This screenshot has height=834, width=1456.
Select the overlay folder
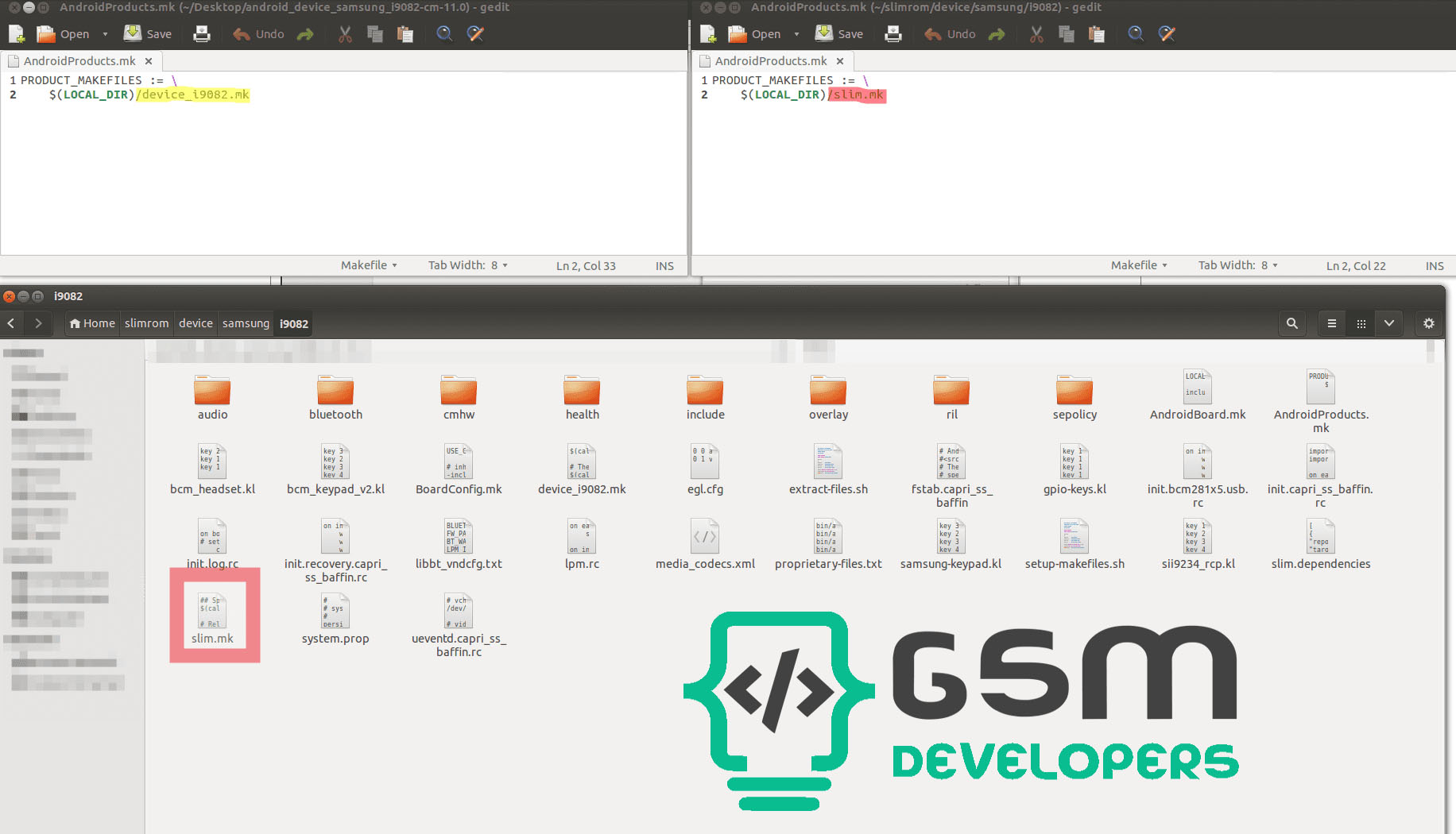pyautogui.click(x=828, y=397)
